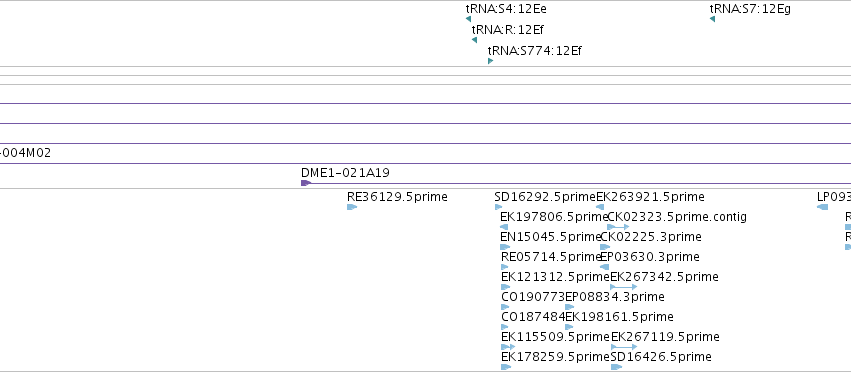Screen dimensions: 851x372
Task: Select the EK263921.5prime feature arrow
Action: 600,207
